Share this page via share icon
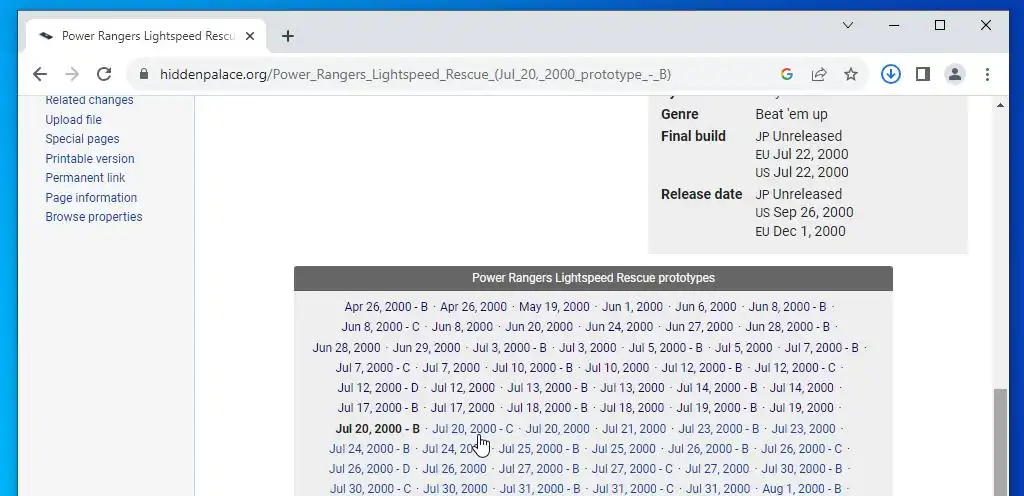Viewport: 1024px width, 496px height. coord(819,74)
